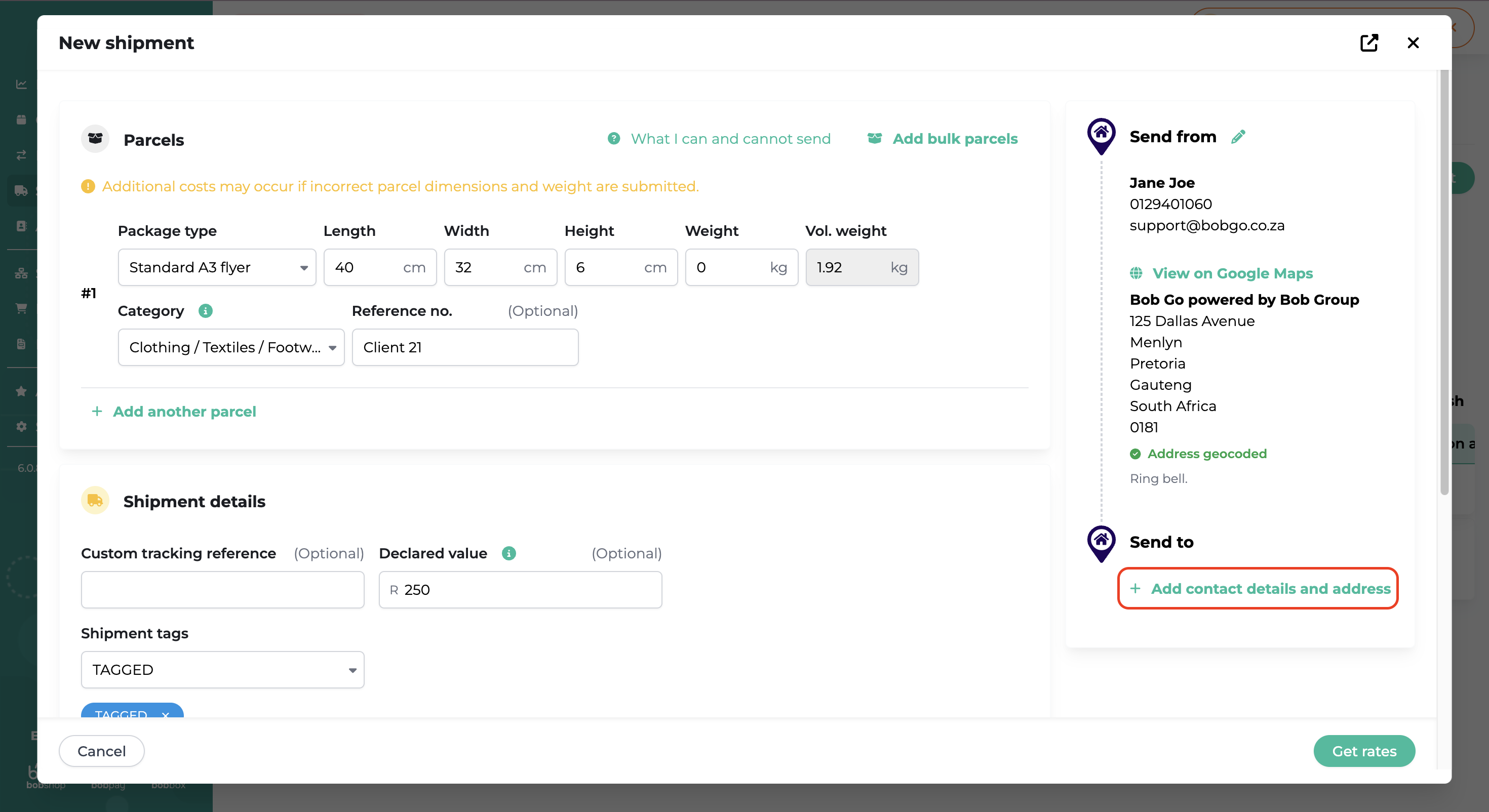This screenshot has height=812, width=1489.
Task: Click the Send from edit pencil icon
Action: click(1238, 137)
